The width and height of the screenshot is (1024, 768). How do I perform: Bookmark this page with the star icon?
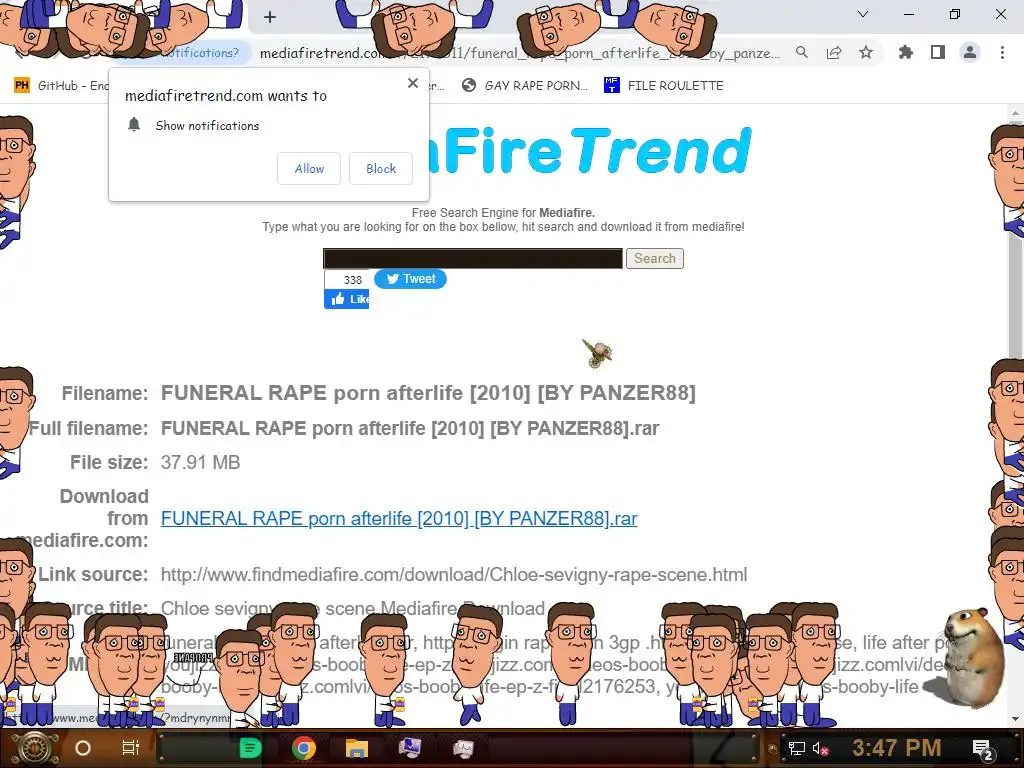click(x=866, y=52)
